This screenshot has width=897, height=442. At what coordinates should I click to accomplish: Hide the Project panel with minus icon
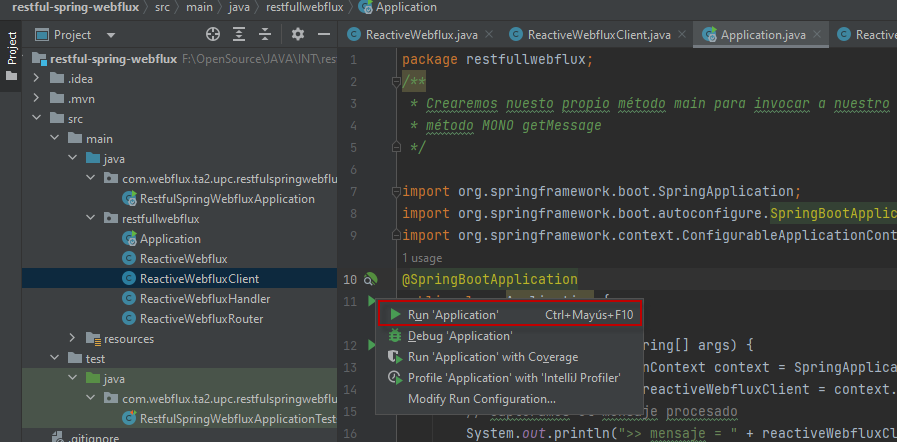pyautogui.click(x=324, y=35)
